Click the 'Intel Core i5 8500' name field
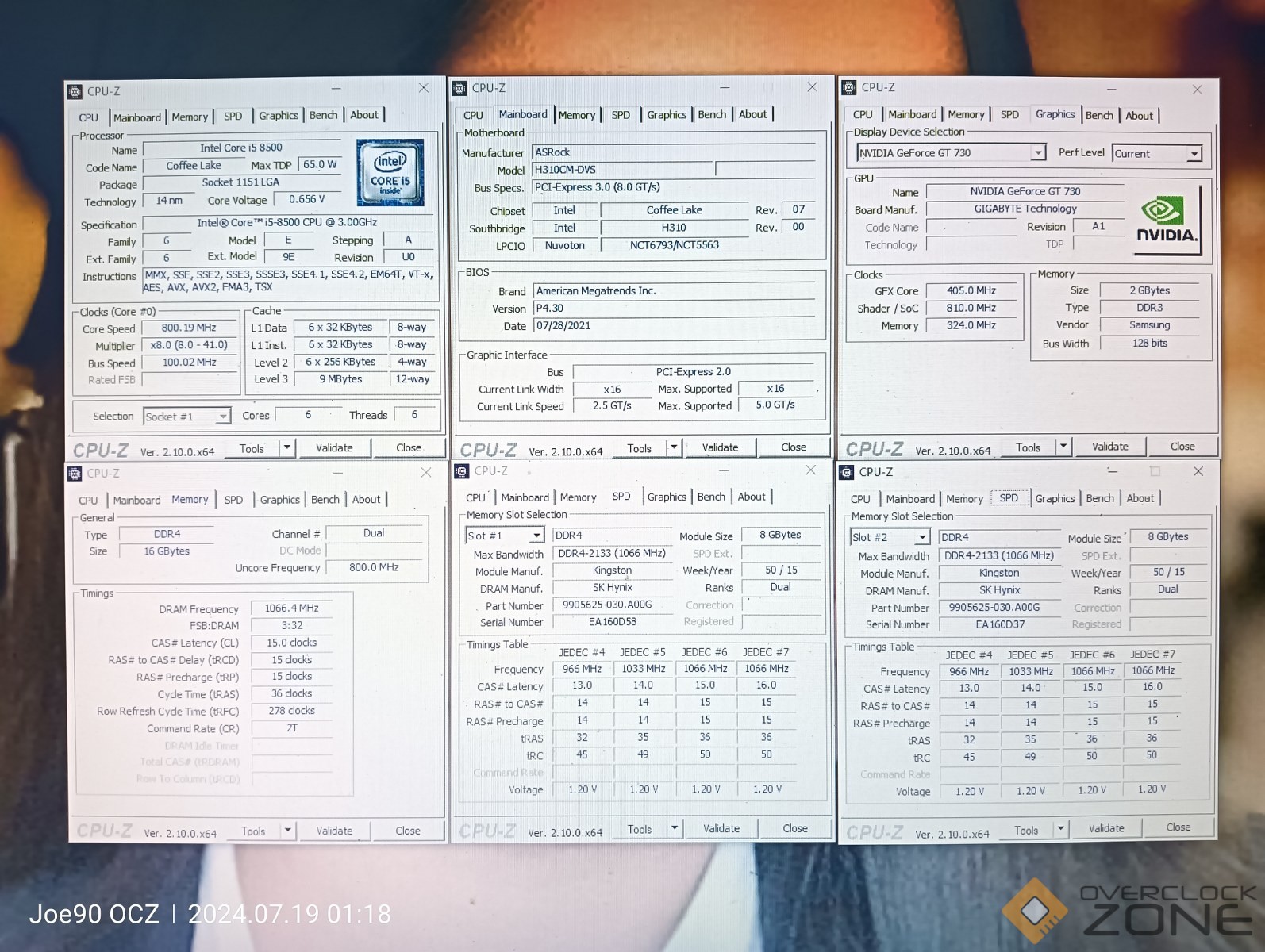 point(241,148)
